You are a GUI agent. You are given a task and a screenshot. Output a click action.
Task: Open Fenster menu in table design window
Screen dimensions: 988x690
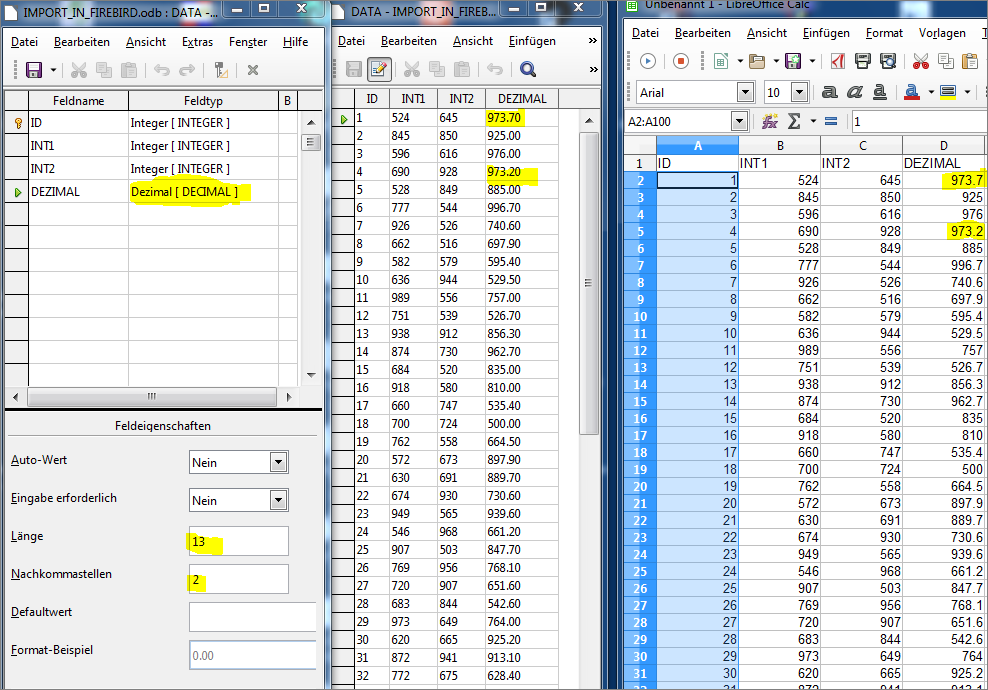pos(248,42)
